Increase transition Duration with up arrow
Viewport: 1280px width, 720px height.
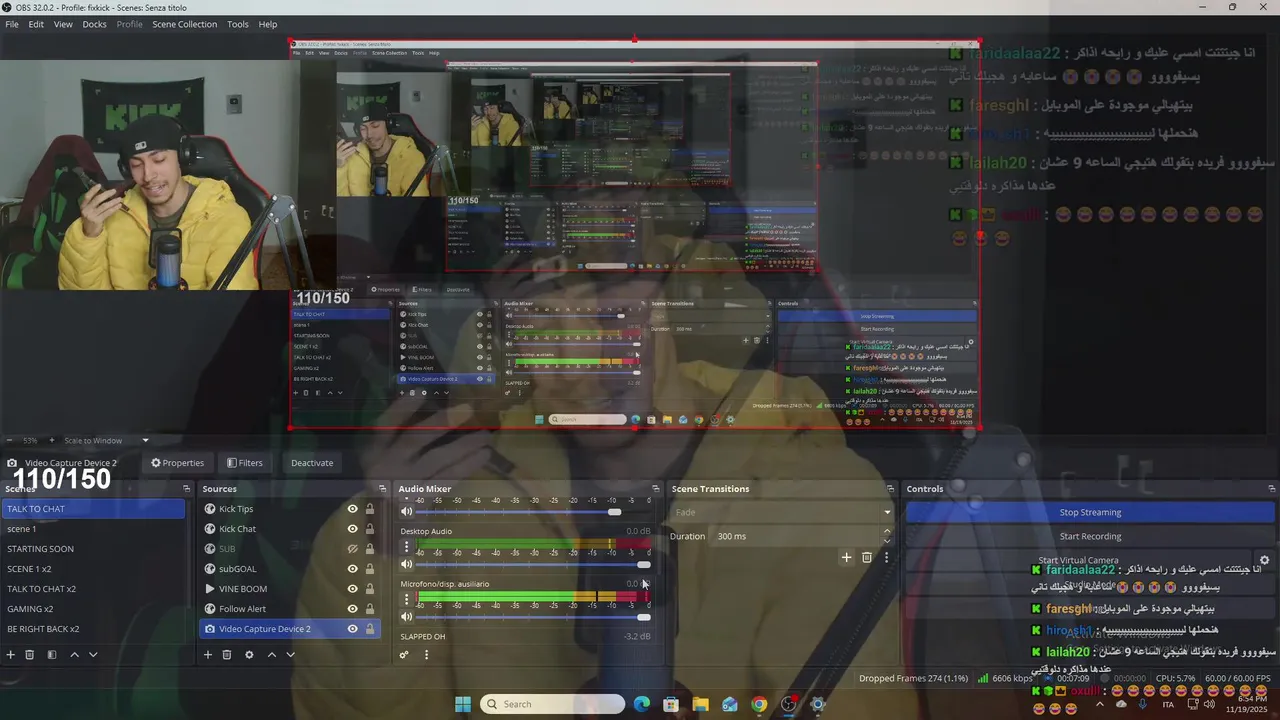[887, 533]
